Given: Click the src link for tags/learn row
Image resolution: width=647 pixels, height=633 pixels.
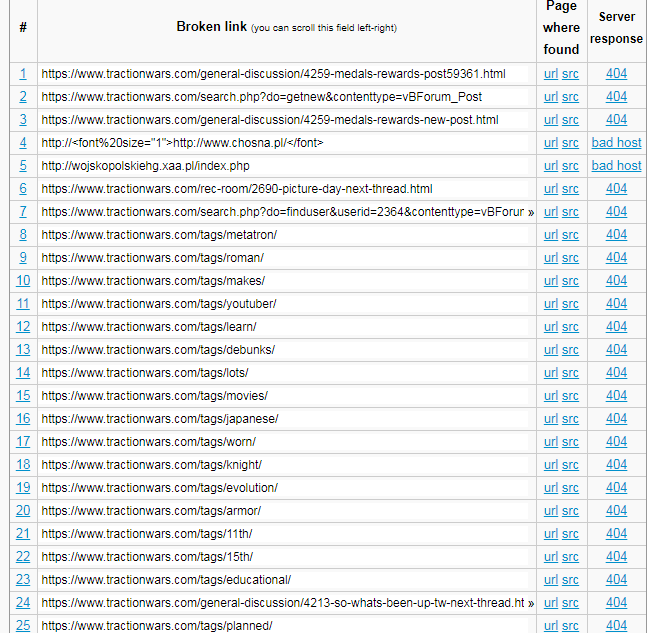Looking at the screenshot, I should (x=570, y=327).
